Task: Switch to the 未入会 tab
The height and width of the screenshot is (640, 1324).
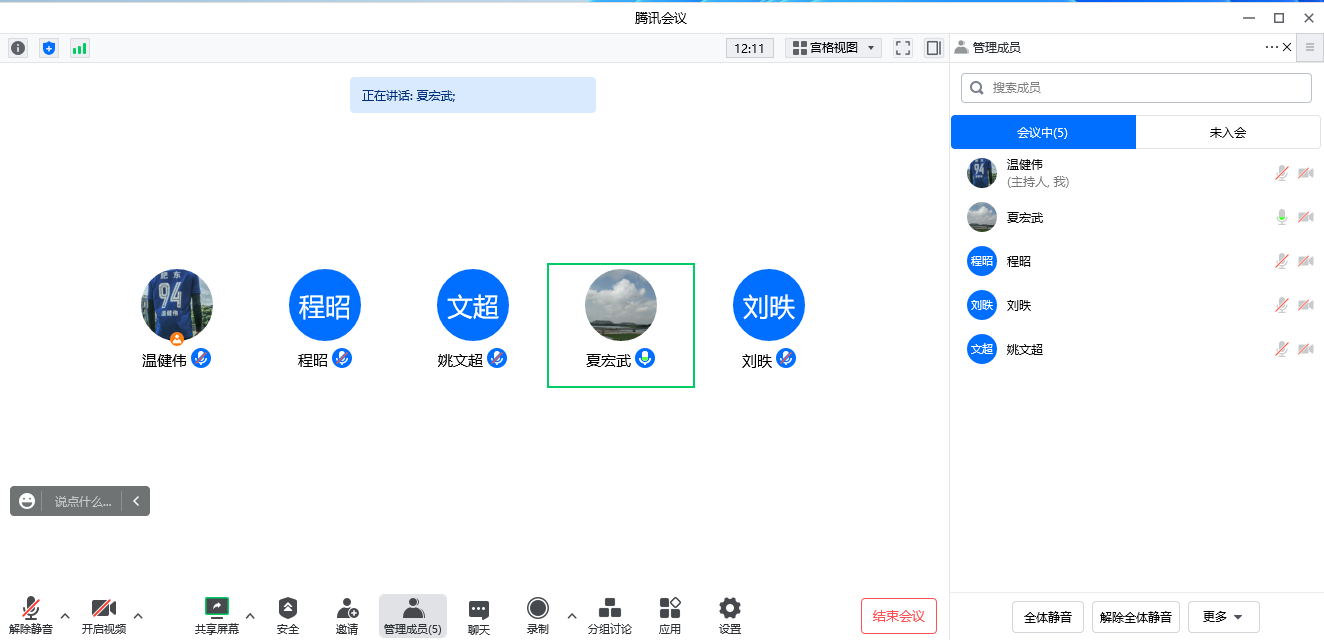Action: [x=1227, y=132]
